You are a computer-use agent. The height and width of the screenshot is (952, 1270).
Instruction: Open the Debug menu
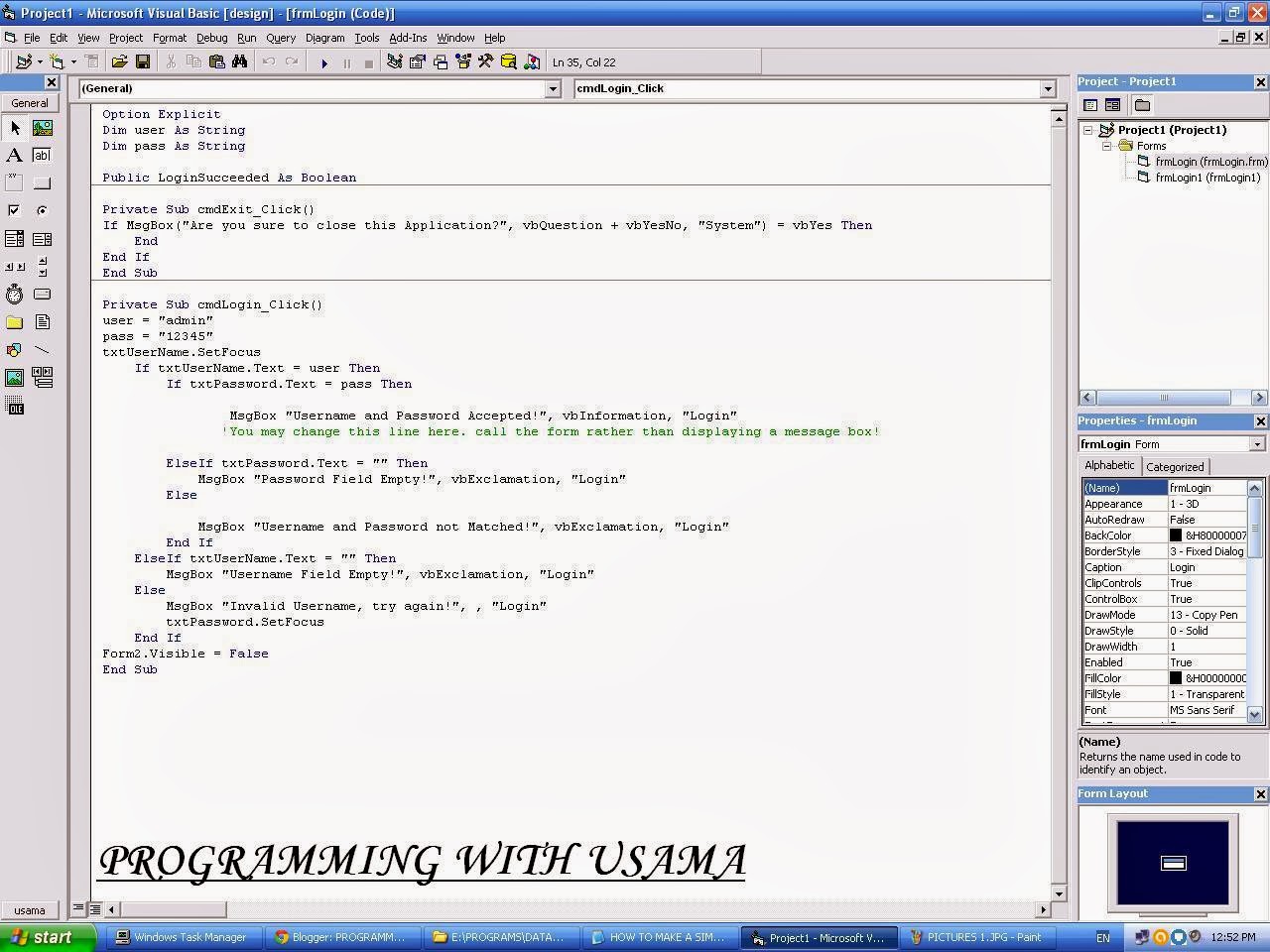[x=211, y=38]
